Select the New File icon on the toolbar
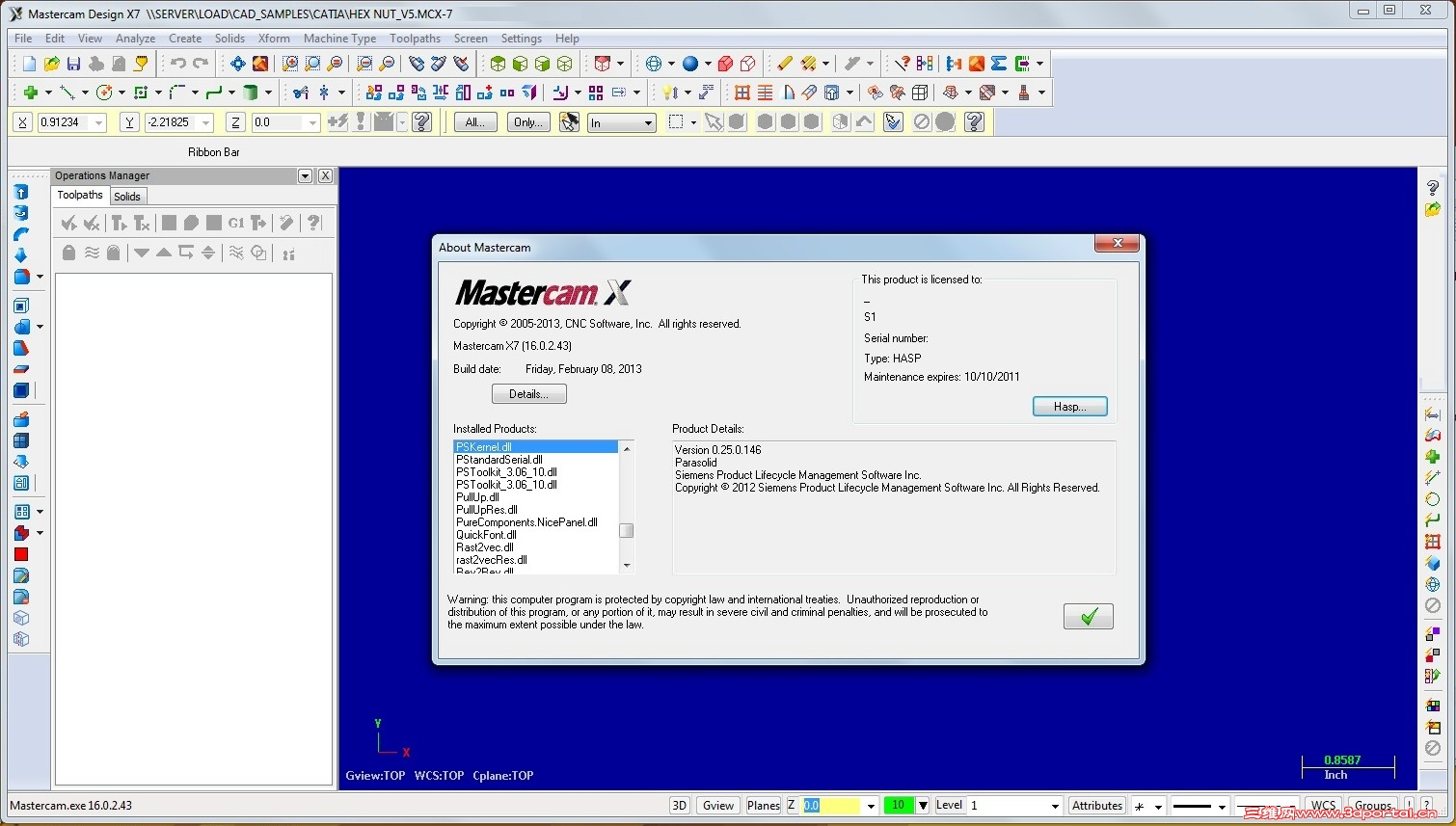The image size is (1456, 826). coord(30,63)
